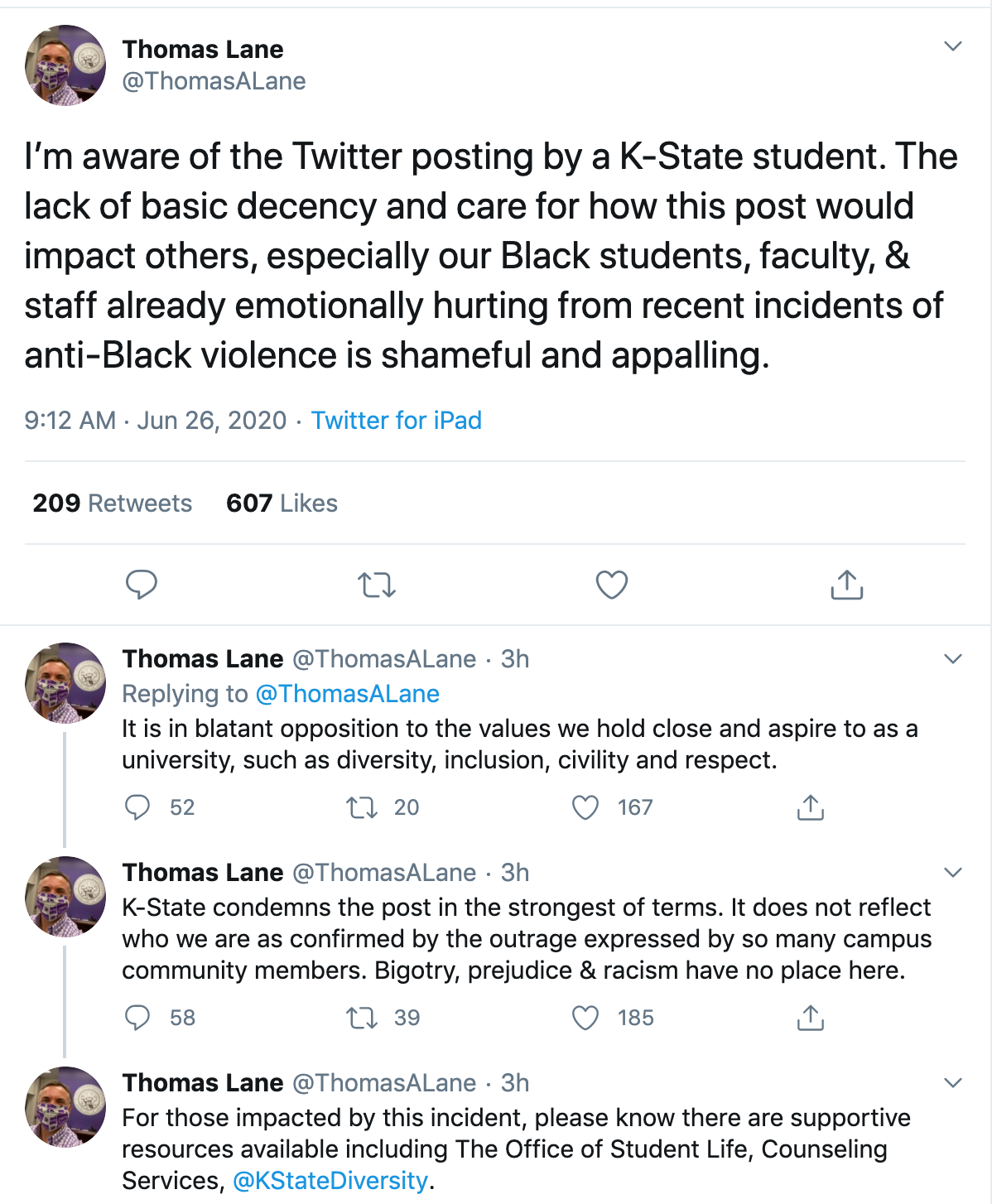Retweet the reply showing 39 retweets
Screen dimensions: 992x1204
[362, 1018]
